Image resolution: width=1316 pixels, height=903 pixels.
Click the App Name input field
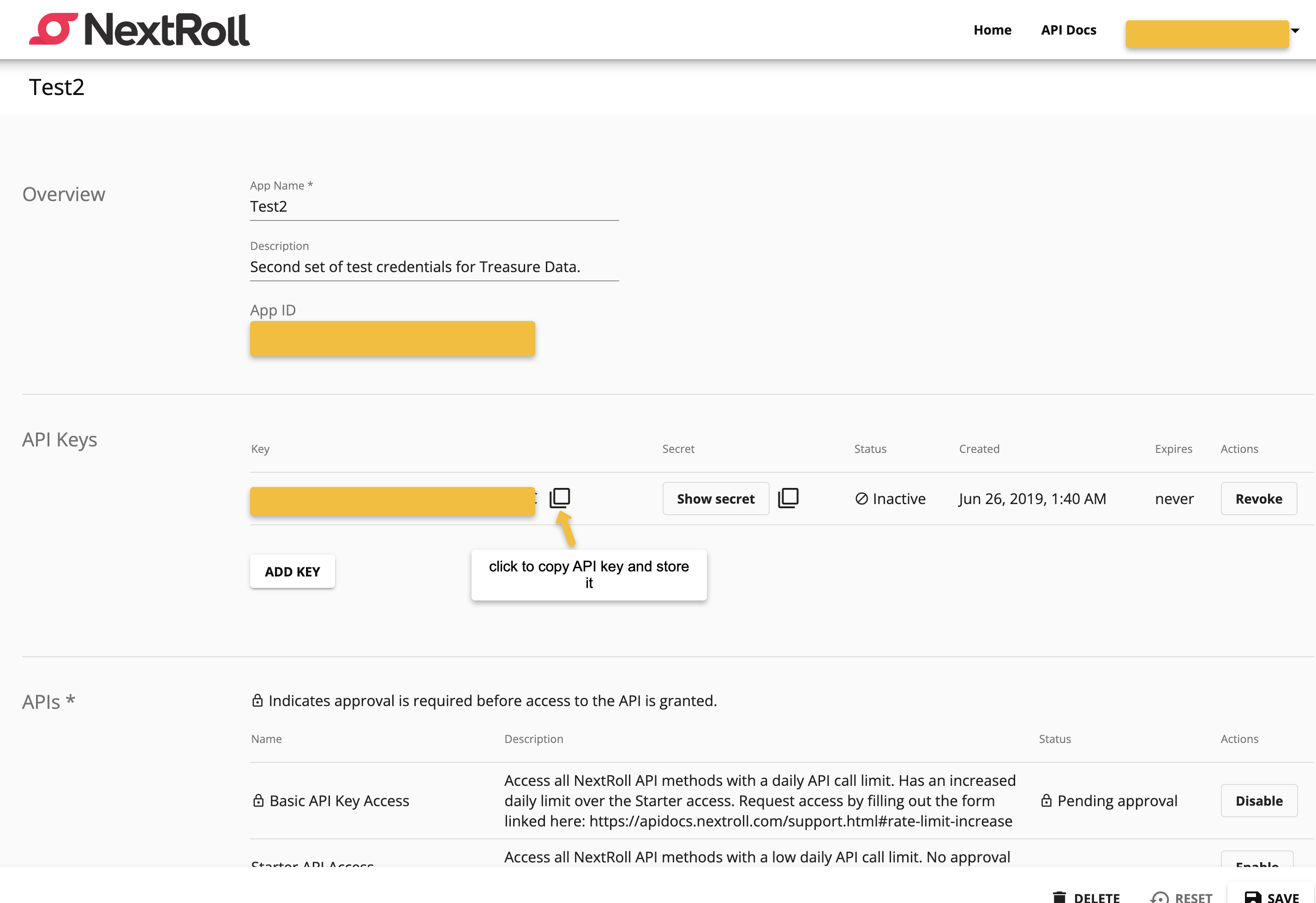[434, 207]
